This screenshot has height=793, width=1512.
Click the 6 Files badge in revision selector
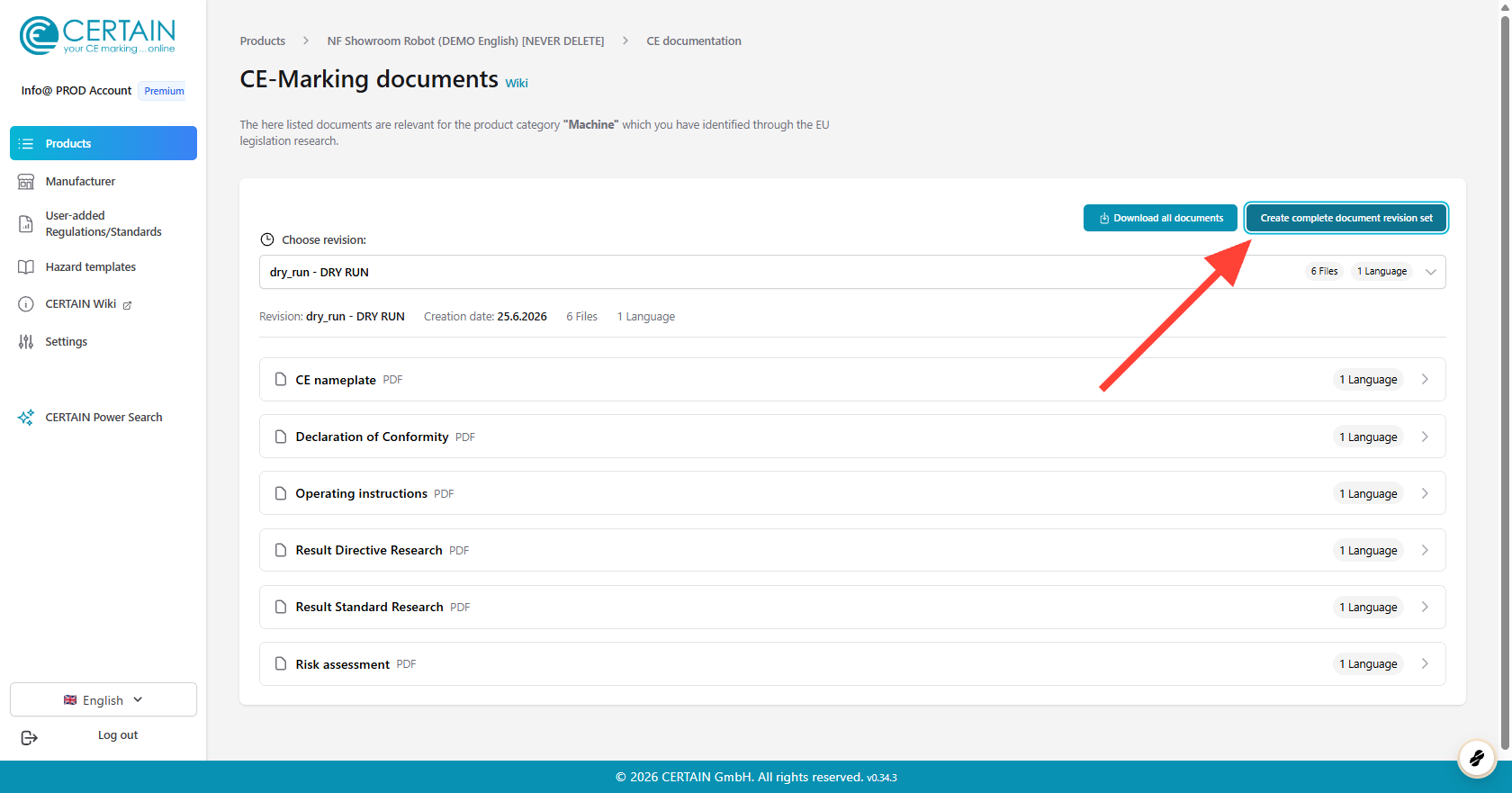[x=1324, y=272]
